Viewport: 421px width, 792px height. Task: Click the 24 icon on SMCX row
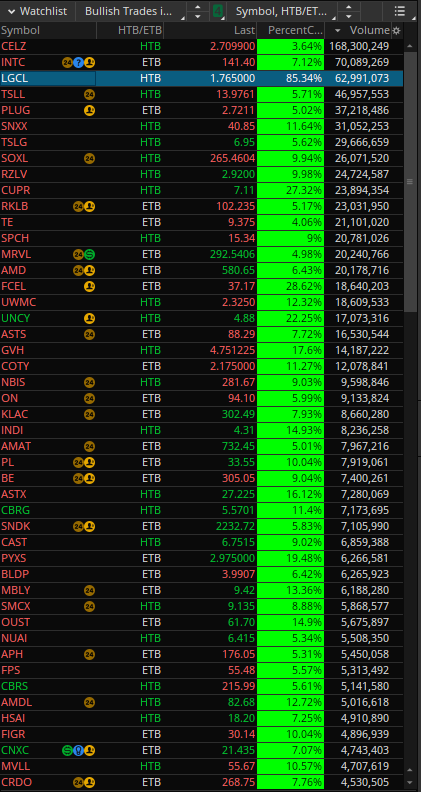tap(89, 606)
